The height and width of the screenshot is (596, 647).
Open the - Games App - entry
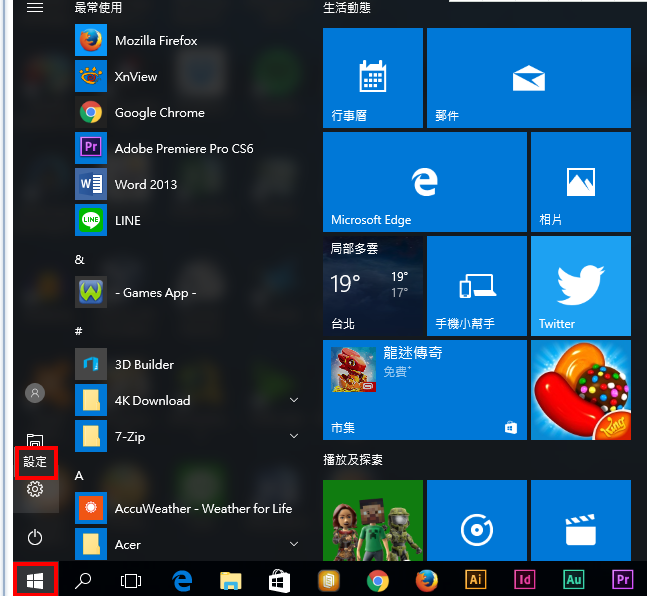[188, 292]
